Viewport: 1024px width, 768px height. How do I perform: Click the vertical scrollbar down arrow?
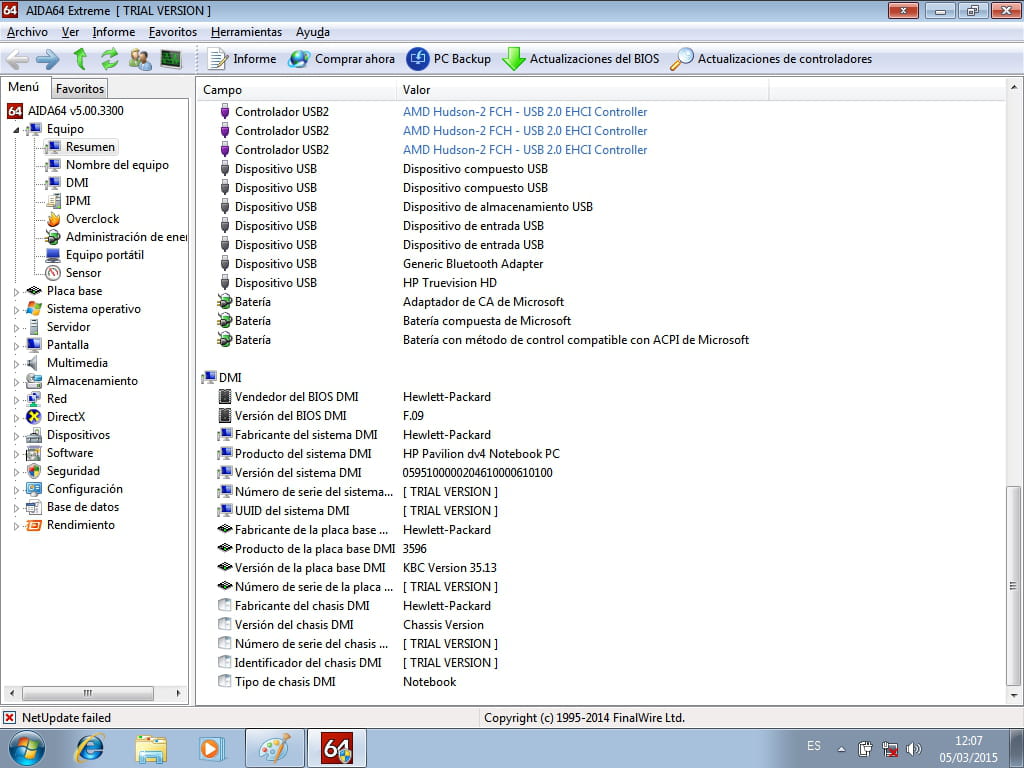1014,696
